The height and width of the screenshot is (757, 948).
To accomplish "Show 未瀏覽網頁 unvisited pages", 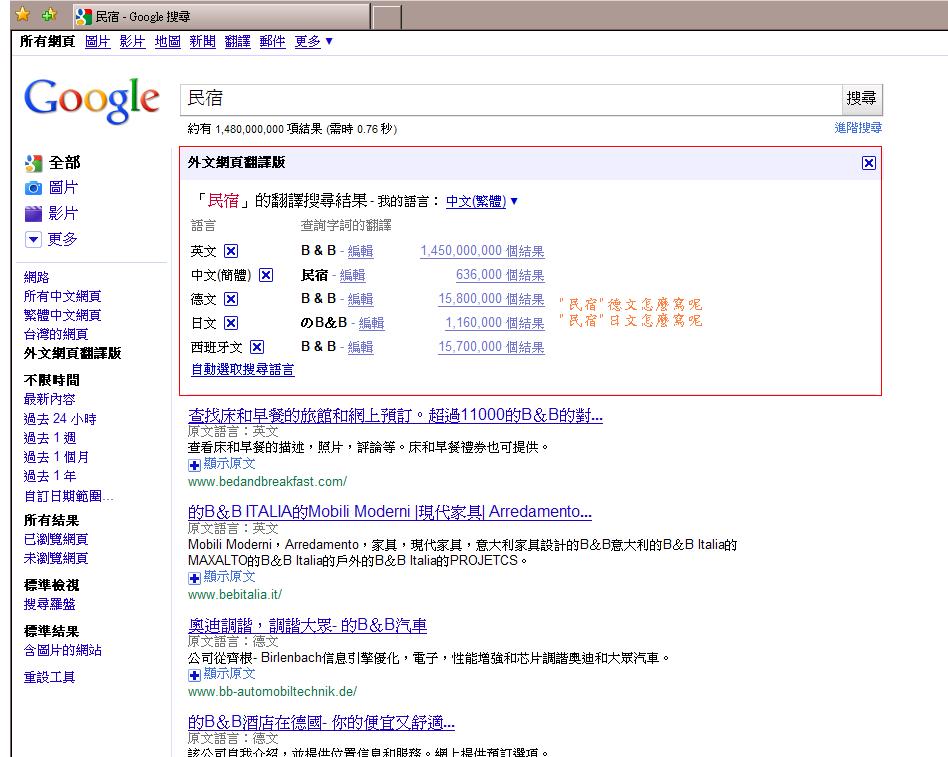I will [56, 558].
